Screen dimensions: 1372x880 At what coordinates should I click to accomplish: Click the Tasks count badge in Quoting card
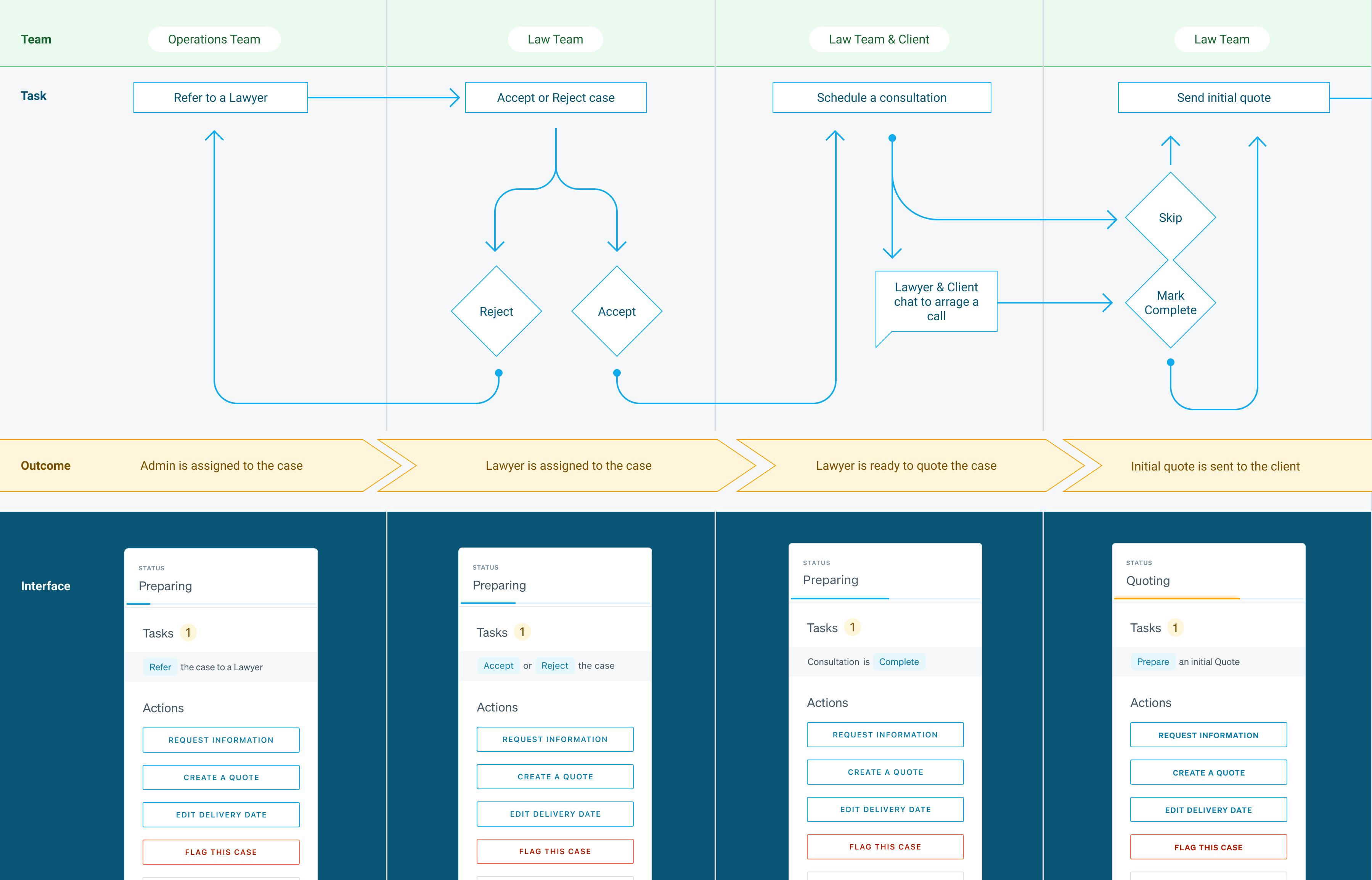[x=1175, y=628]
